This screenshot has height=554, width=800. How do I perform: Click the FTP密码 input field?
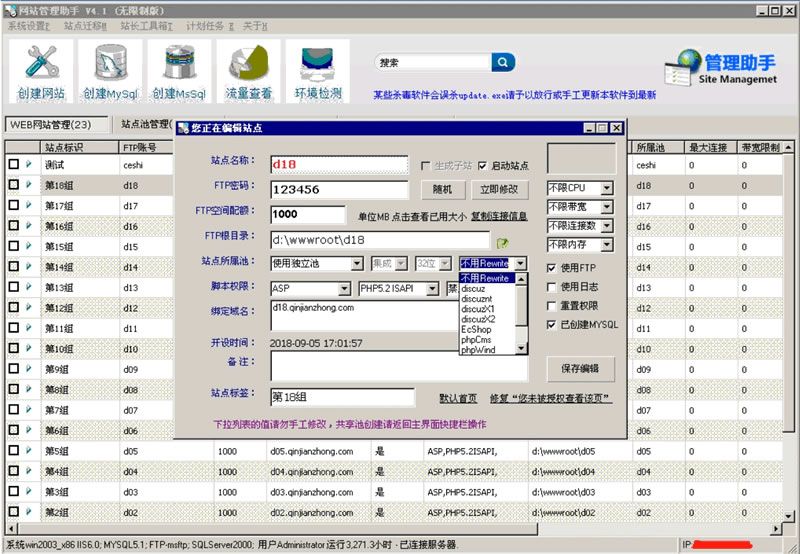[x=339, y=189]
